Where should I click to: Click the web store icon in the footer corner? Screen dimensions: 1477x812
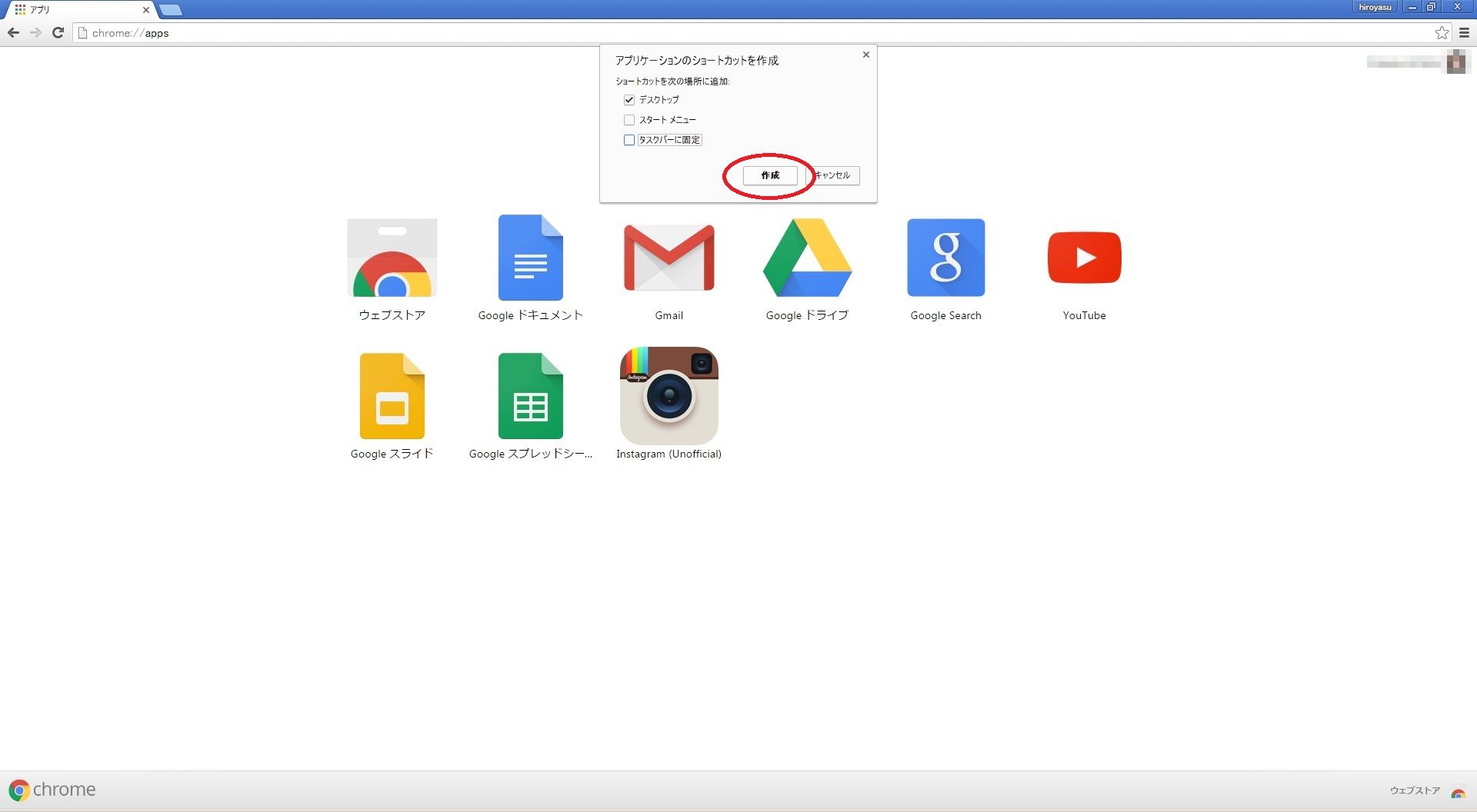coord(1459,791)
